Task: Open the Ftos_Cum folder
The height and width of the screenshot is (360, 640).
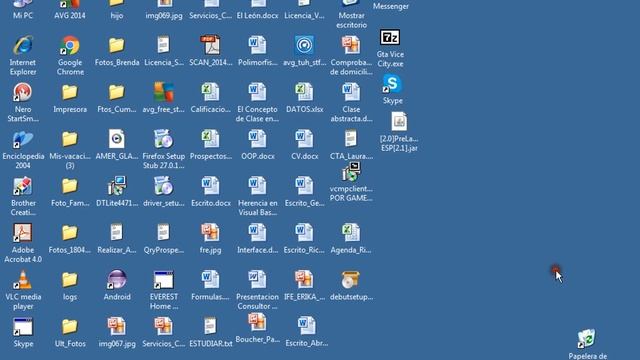Action: coord(117,93)
